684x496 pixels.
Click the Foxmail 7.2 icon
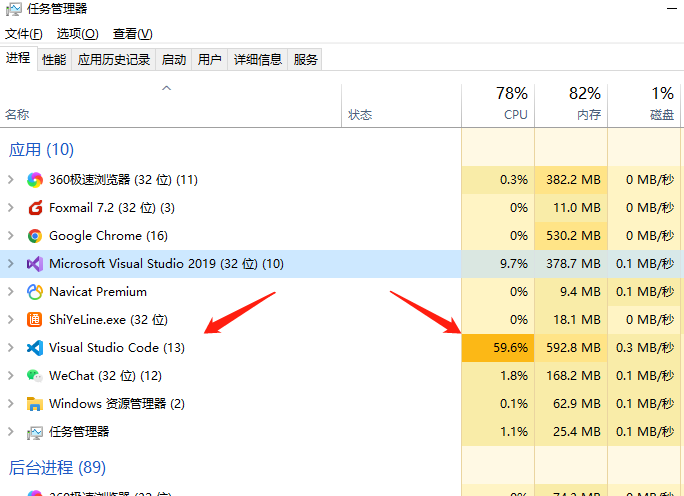pyautogui.click(x=35, y=208)
